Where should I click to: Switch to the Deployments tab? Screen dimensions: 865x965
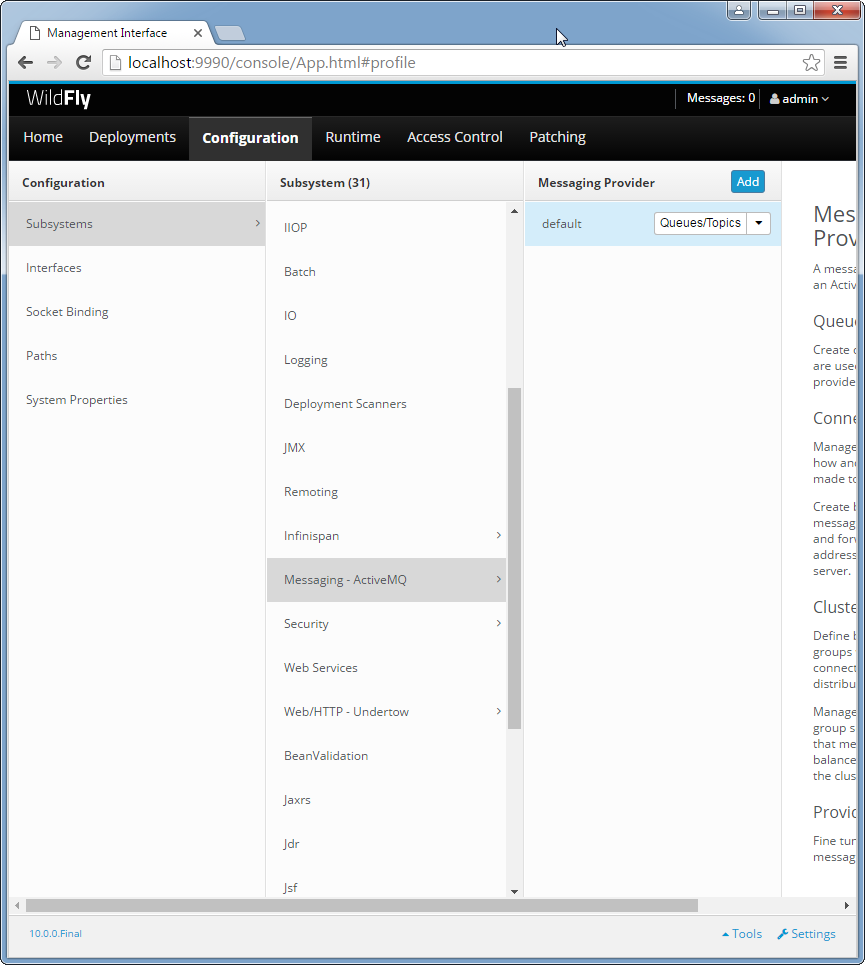(132, 137)
